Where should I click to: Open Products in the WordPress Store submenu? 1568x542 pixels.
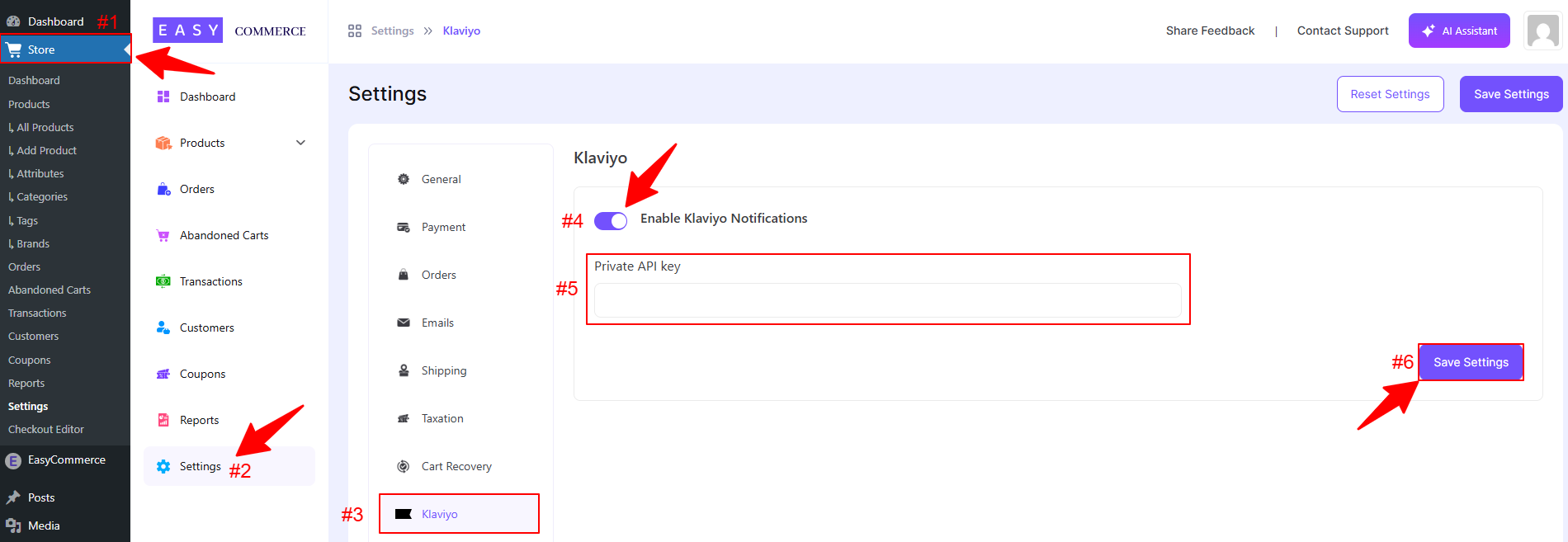tap(29, 104)
